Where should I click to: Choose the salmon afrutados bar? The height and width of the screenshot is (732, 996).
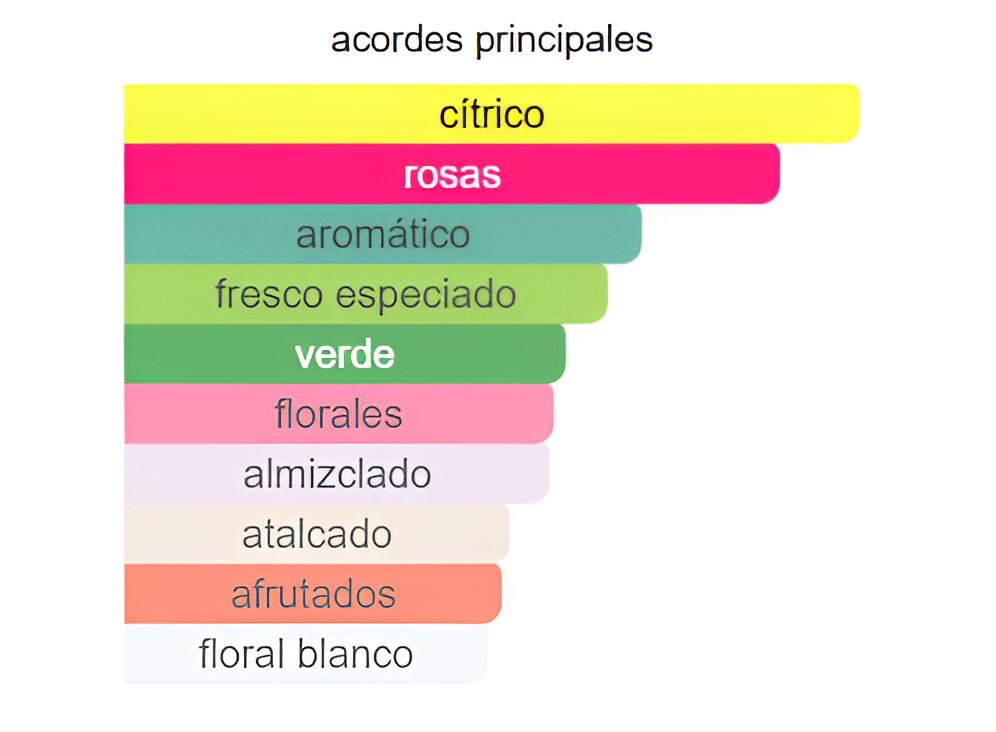tap(313, 593)
